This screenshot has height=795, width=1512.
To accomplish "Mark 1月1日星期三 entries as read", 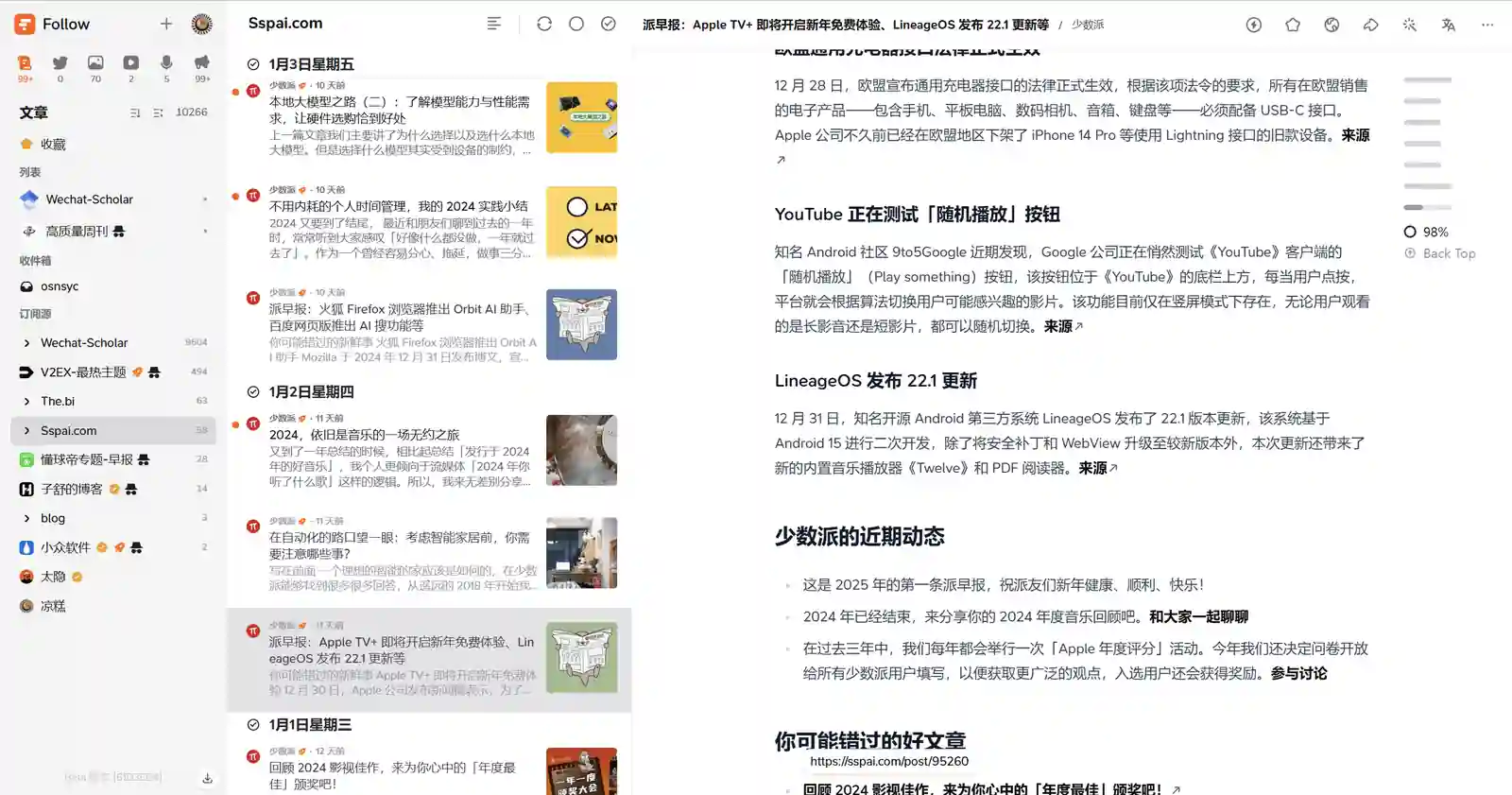I will click(x=253, y=725).
